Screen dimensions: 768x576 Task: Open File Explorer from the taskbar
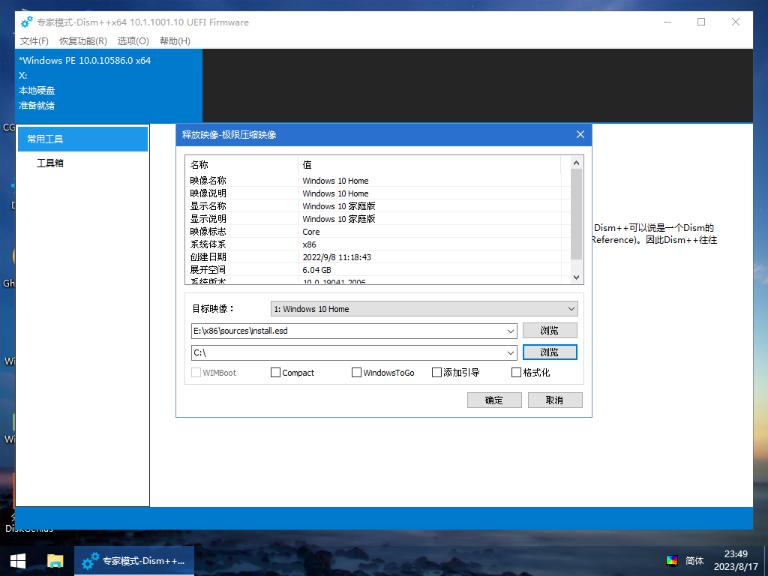[x=55, y=561]
